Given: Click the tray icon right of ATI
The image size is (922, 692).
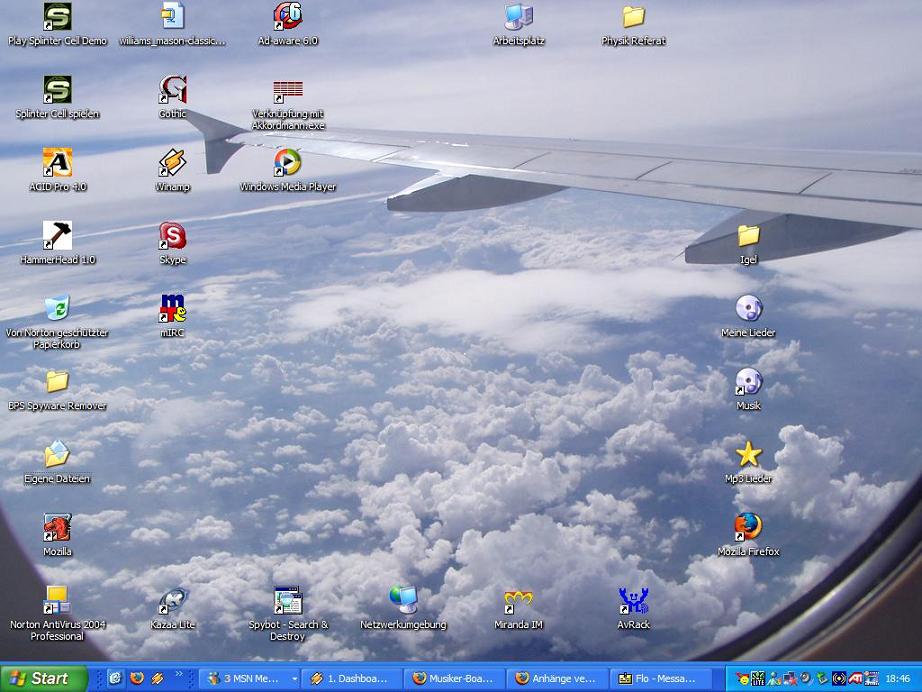Looking at the screenshot, I should [x=871, y=678].
